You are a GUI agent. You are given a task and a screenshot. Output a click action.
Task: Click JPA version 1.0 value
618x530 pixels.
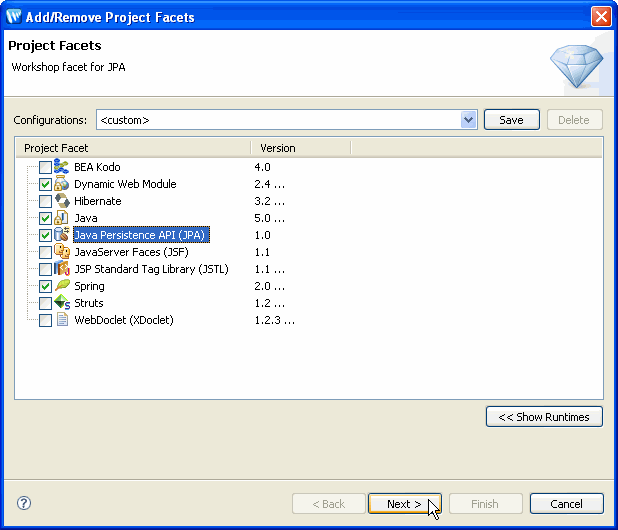(x=262, y=235)
